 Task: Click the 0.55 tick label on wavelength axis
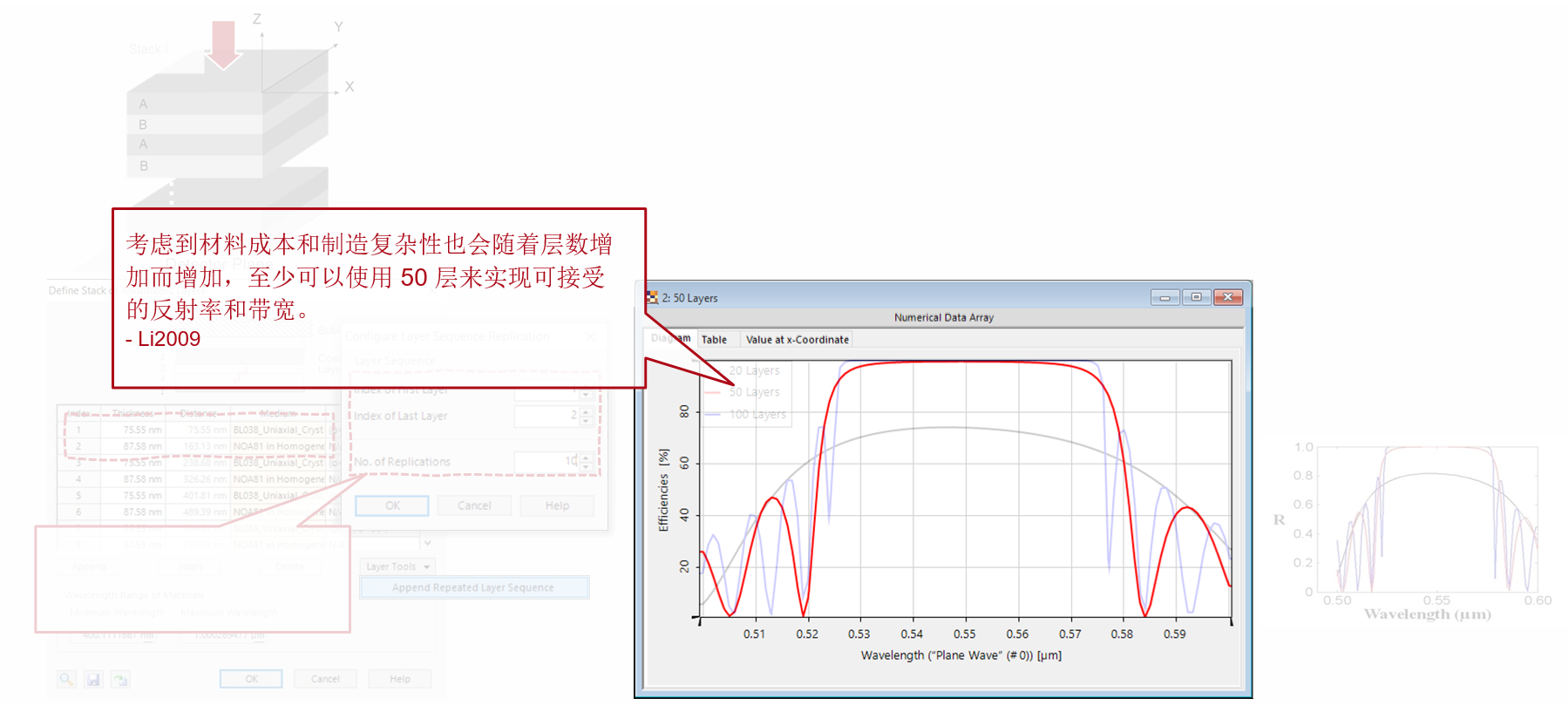[x=964, y=634]
